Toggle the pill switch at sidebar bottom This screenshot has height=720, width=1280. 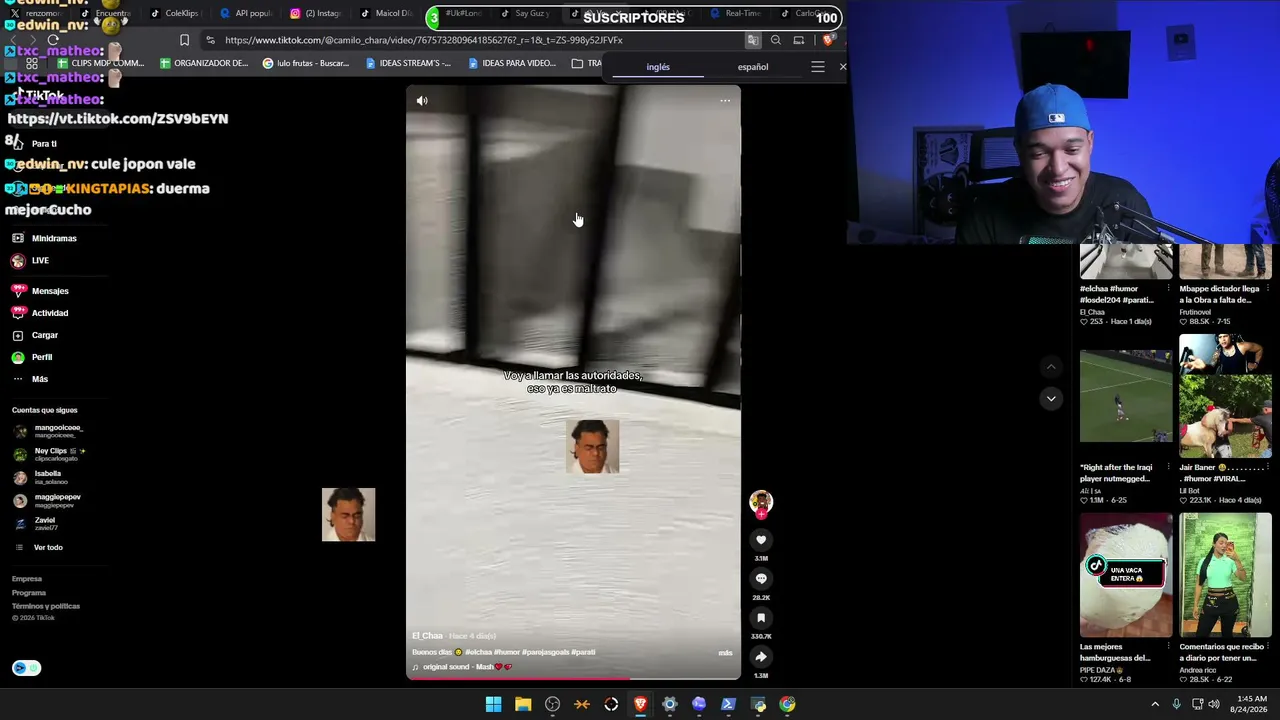pos(27,668)
